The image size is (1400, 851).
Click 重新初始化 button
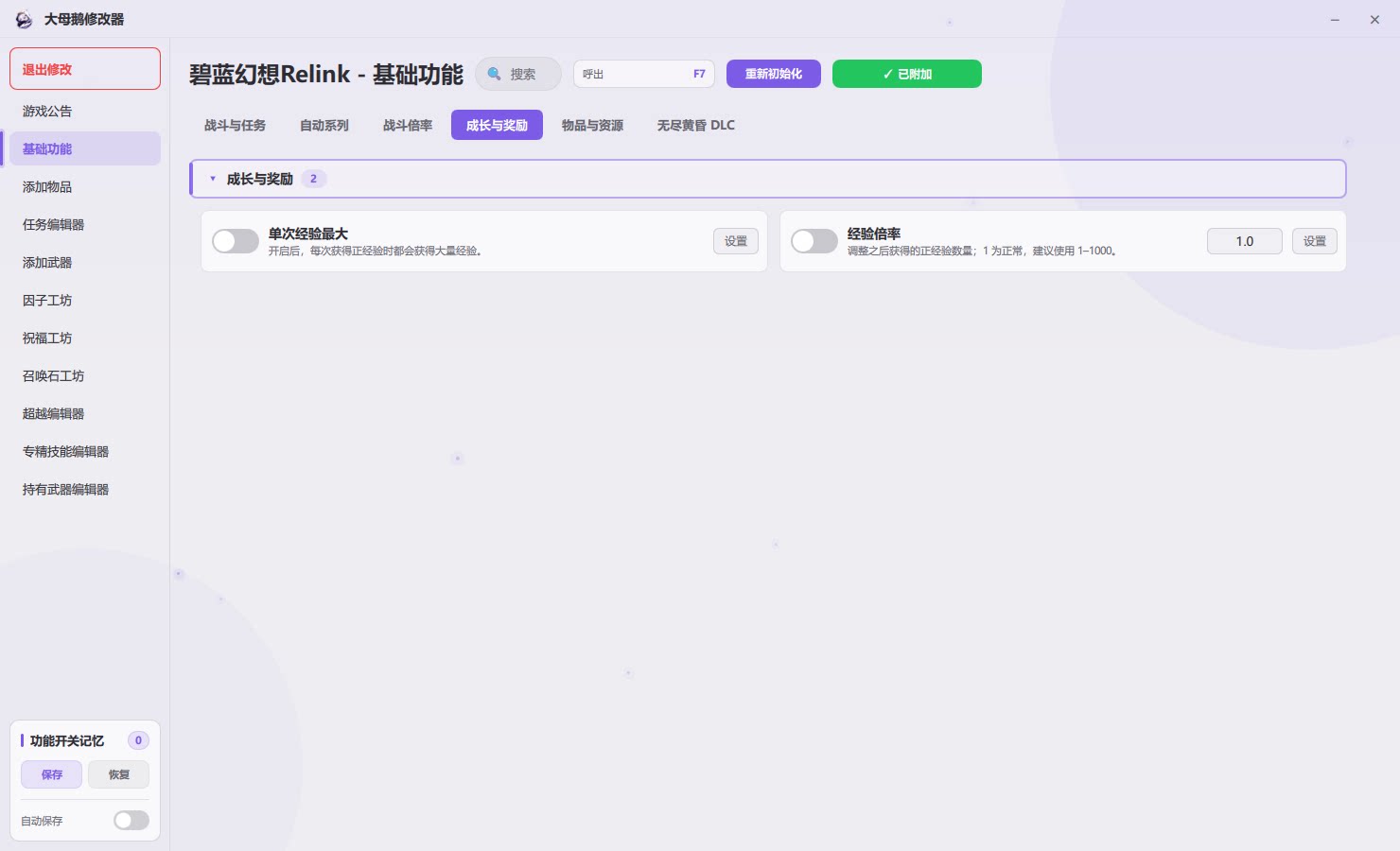(x=774, y=74)
